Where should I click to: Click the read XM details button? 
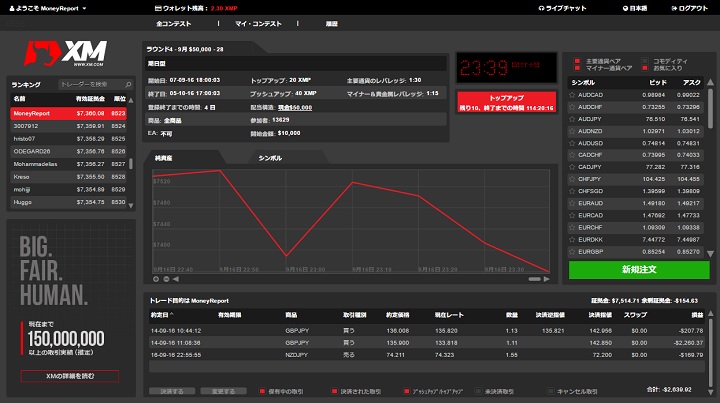[x=70, y=376]
